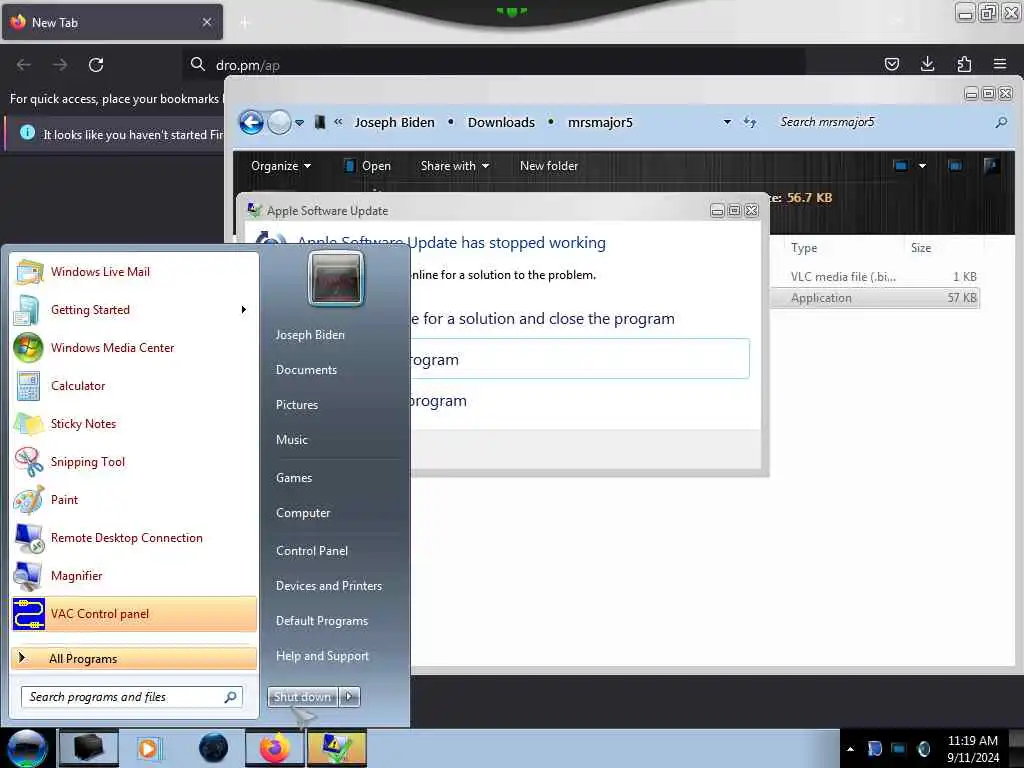The height and width of the screenshot is (768, 1024).
Task: Select the VLC media file row
Action: (875, 276)
